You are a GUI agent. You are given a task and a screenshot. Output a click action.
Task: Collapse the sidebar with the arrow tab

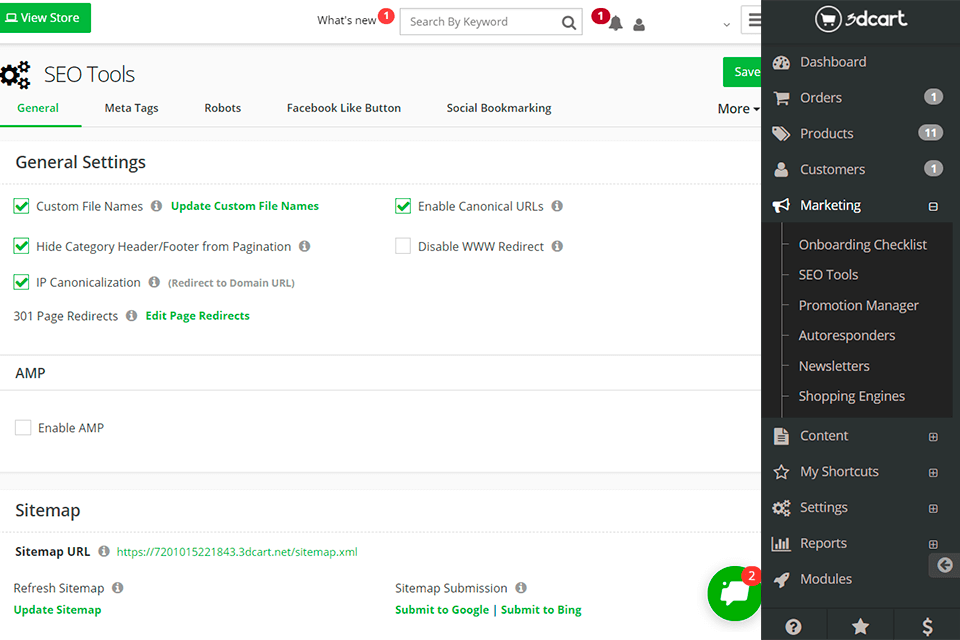coord(944,565)
